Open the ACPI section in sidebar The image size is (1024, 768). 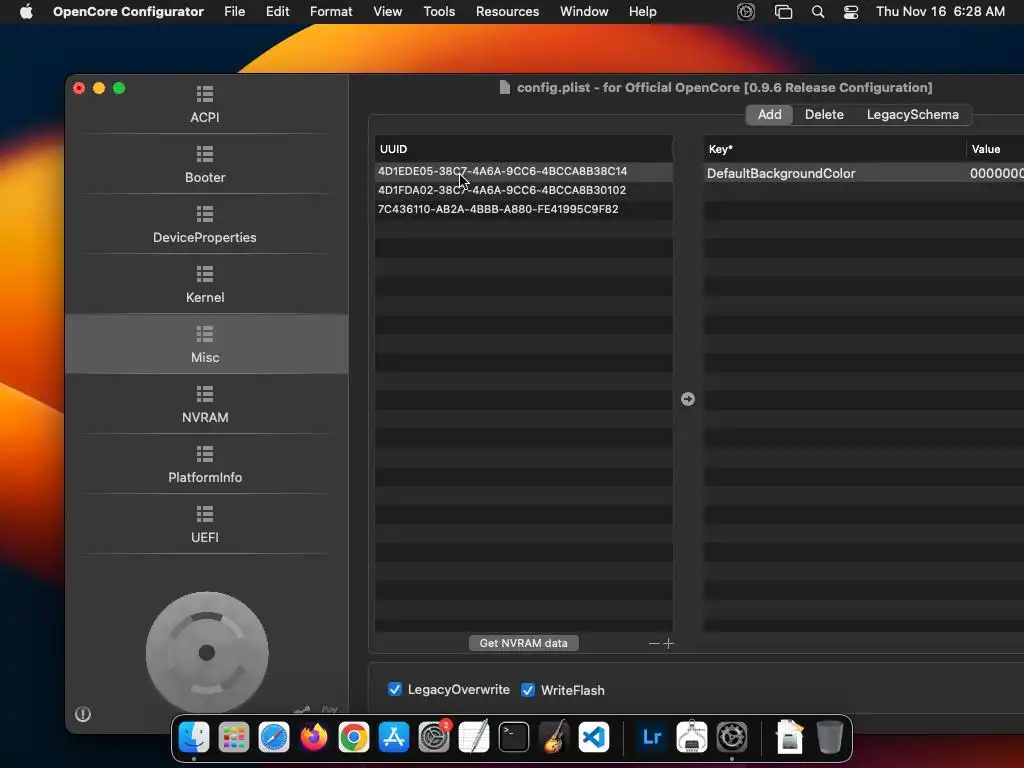pos(205,104)
